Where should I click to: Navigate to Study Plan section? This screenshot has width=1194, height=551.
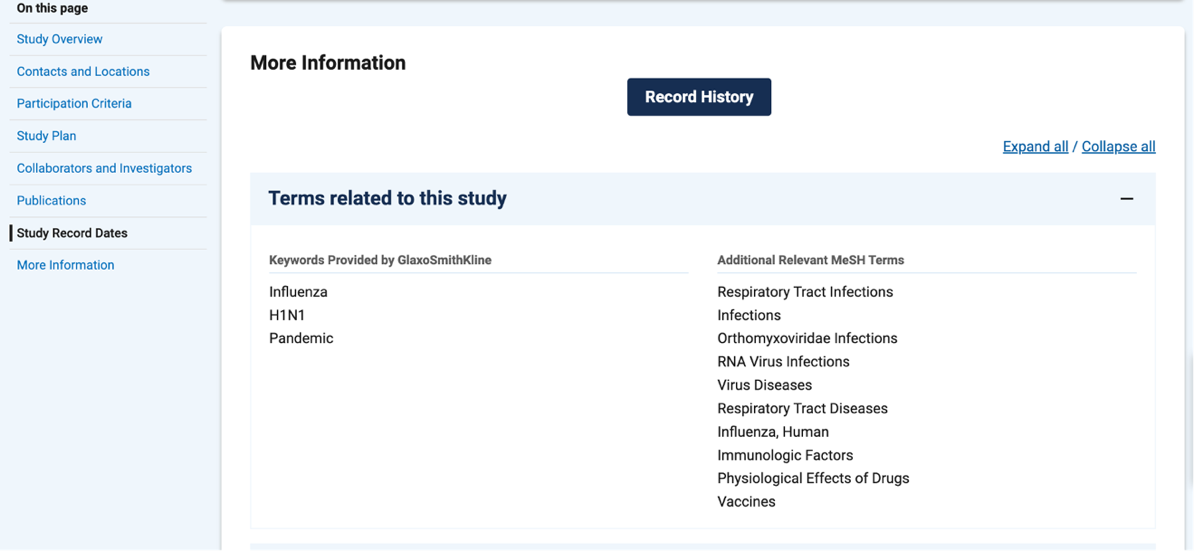click(46, 136)
